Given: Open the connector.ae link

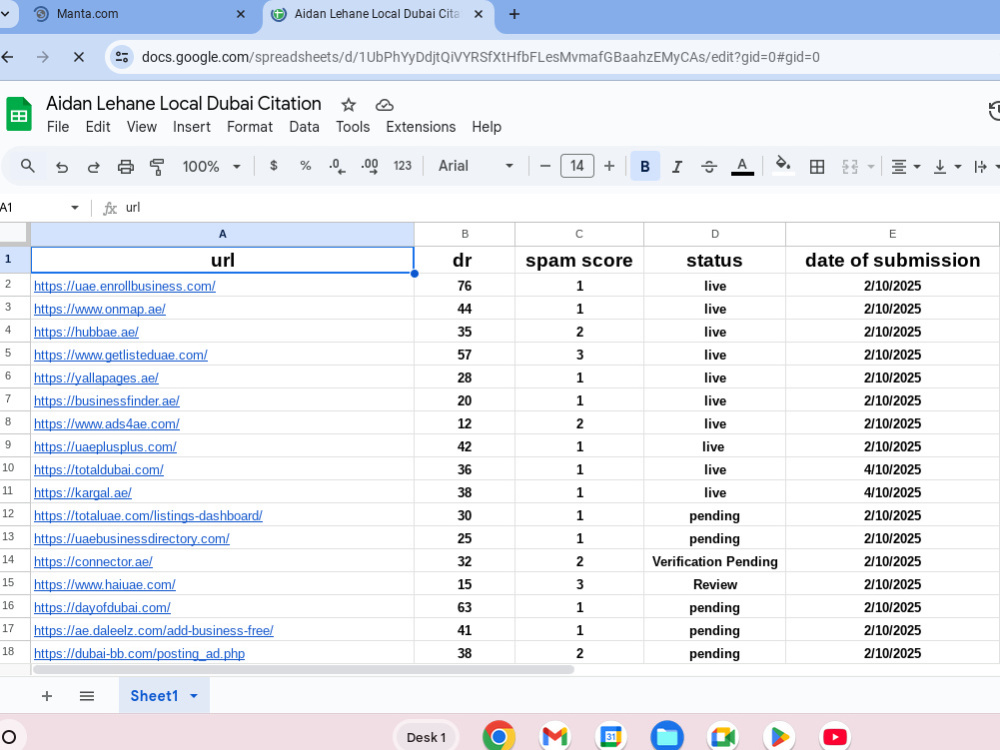Looking at the screenshot, I should click(93, 562).
